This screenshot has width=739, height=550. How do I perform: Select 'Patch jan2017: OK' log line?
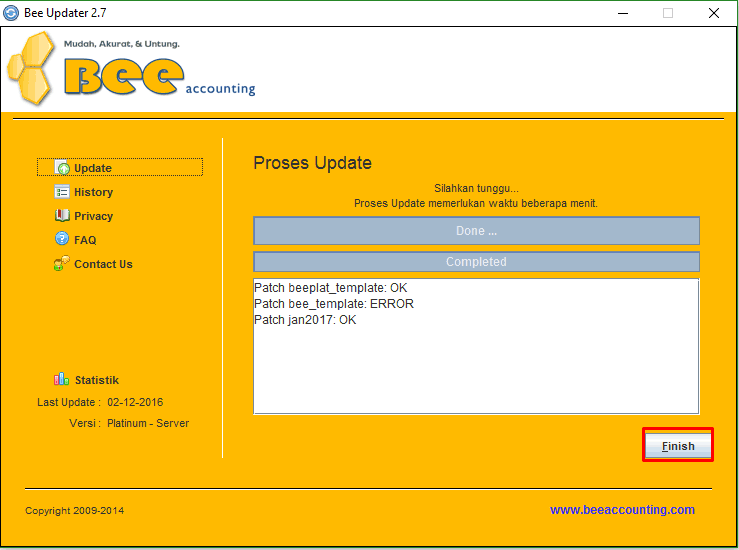click(x=305, y=320)
